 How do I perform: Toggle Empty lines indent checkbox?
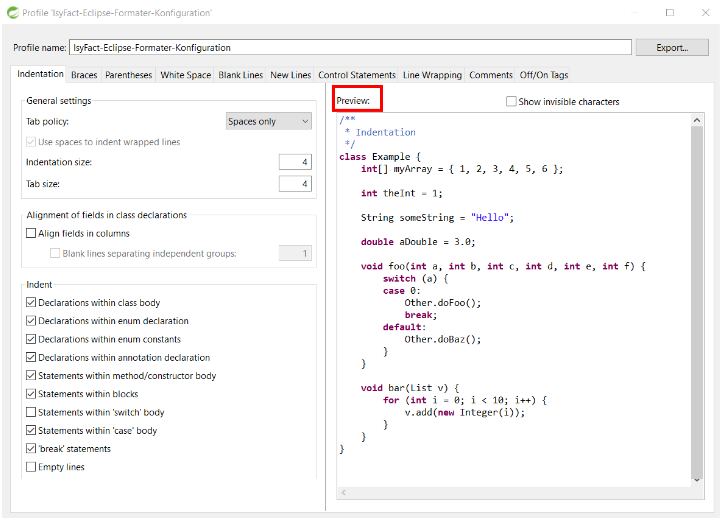pyautogui.click(x=31, y=467)
